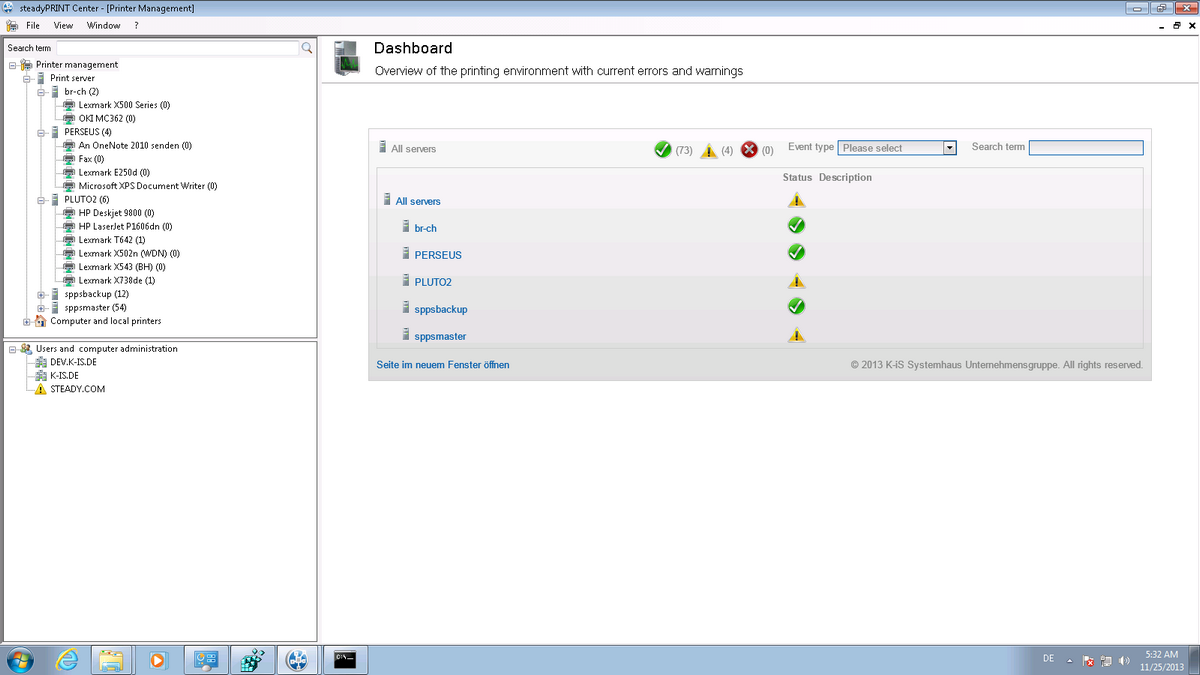Click the Fax printer icon in tree
This screenshot has height=675, width=1200.
tap(69, 159)
